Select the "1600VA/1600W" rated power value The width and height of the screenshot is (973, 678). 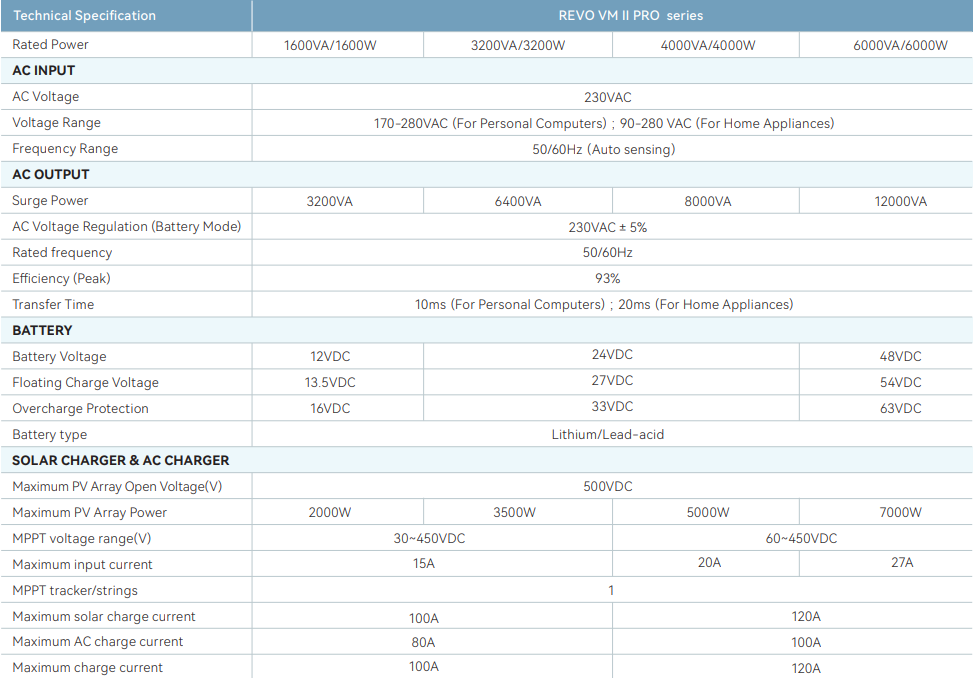(330, 45)
